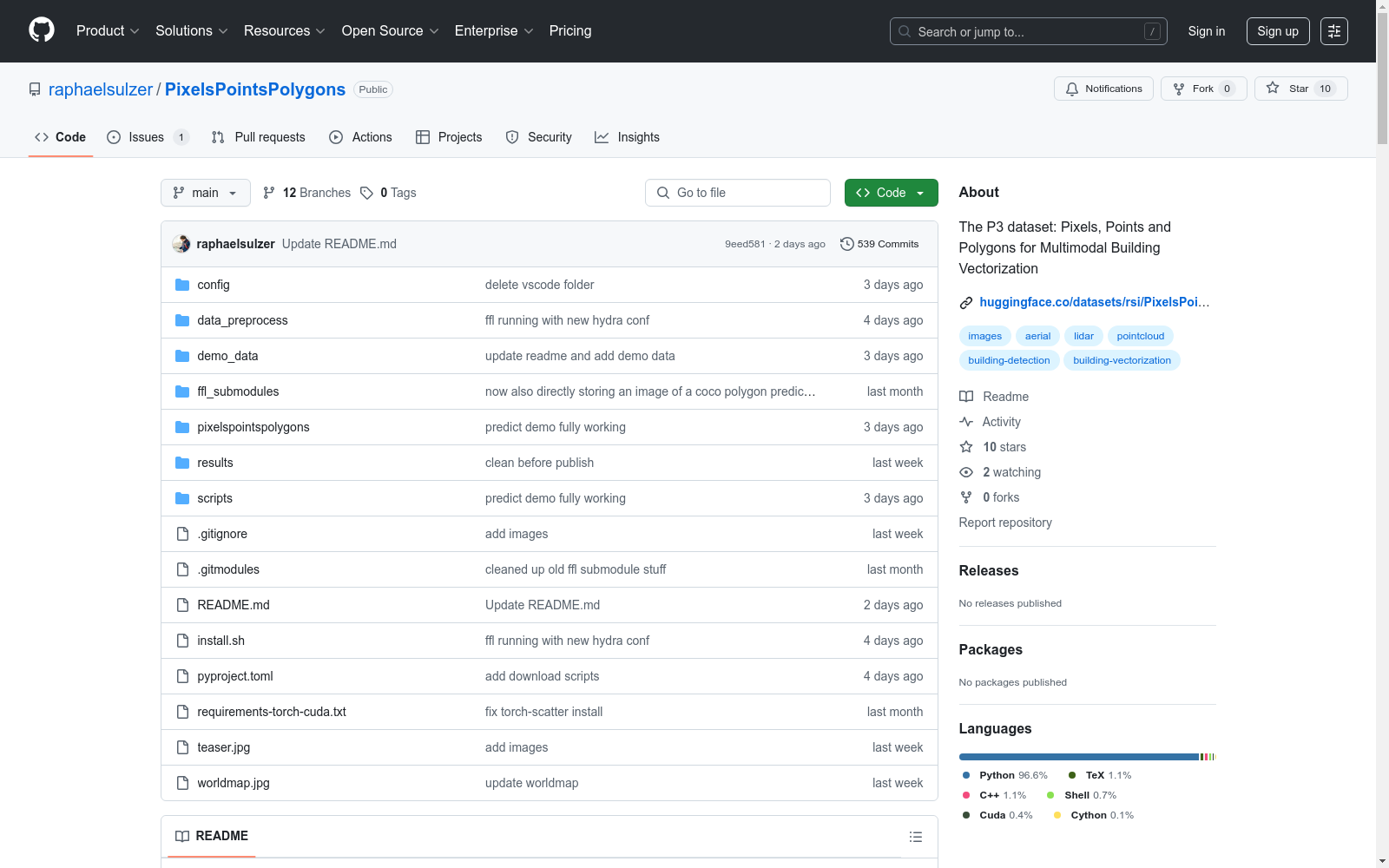
Task: Click raphaelsulzer avatar in commit row
Action: point(181,244)
